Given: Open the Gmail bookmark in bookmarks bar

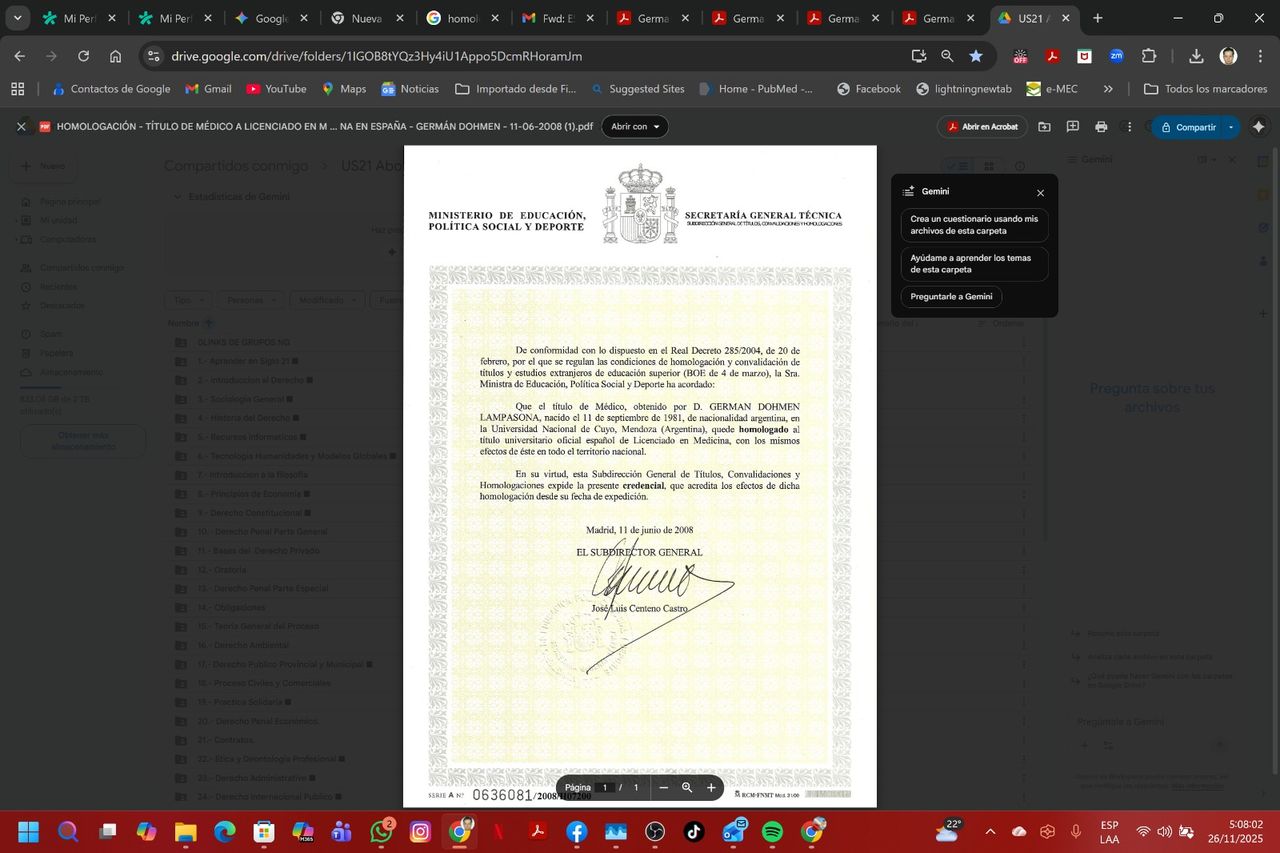Looking at the screenshot, I should [208, 89].
